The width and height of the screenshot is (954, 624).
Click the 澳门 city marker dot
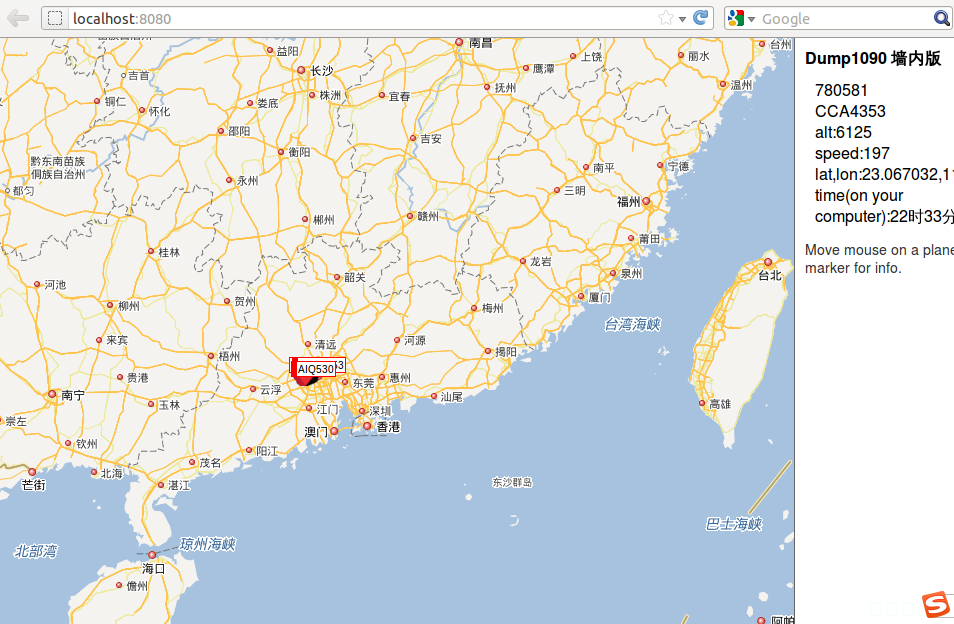tap(334, 431)
